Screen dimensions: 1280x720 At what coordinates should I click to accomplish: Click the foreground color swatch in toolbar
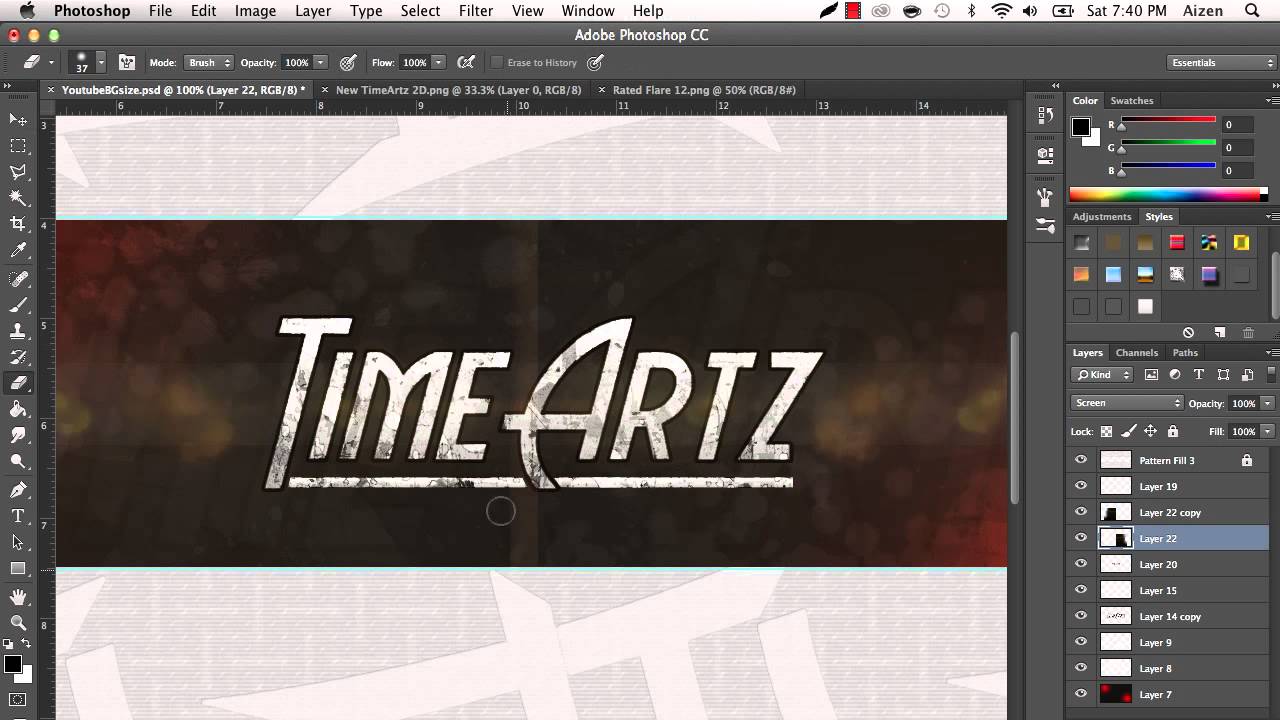12,665
